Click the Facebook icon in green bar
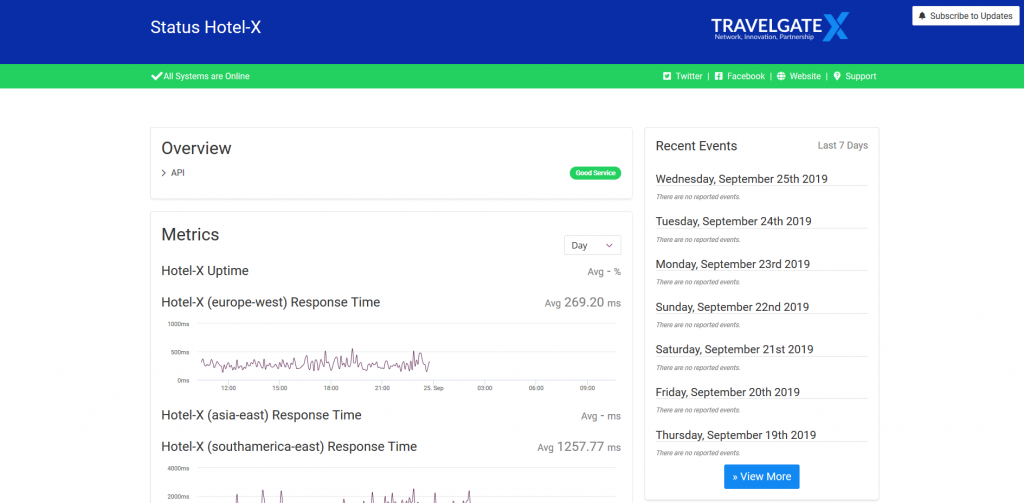Screen dimensions: 1024x503 click(x=719, y=76)
